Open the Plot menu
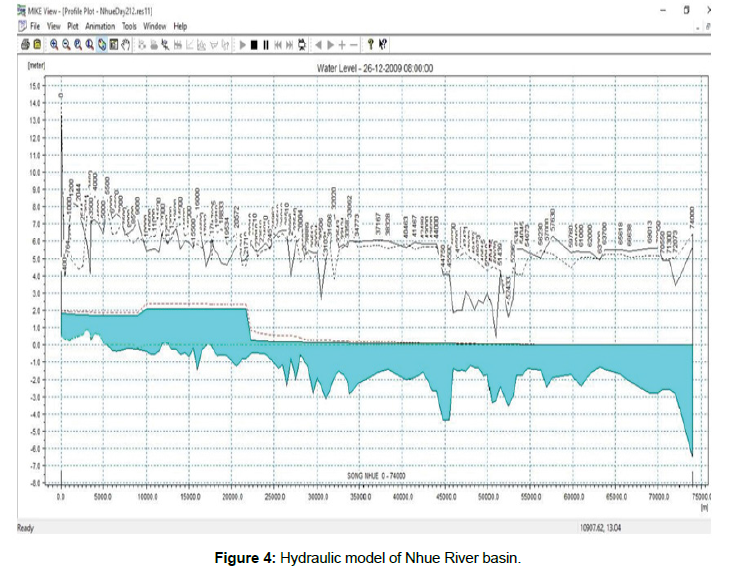The height and width of the screenshot is (568, 738). (x=74, y=26)
